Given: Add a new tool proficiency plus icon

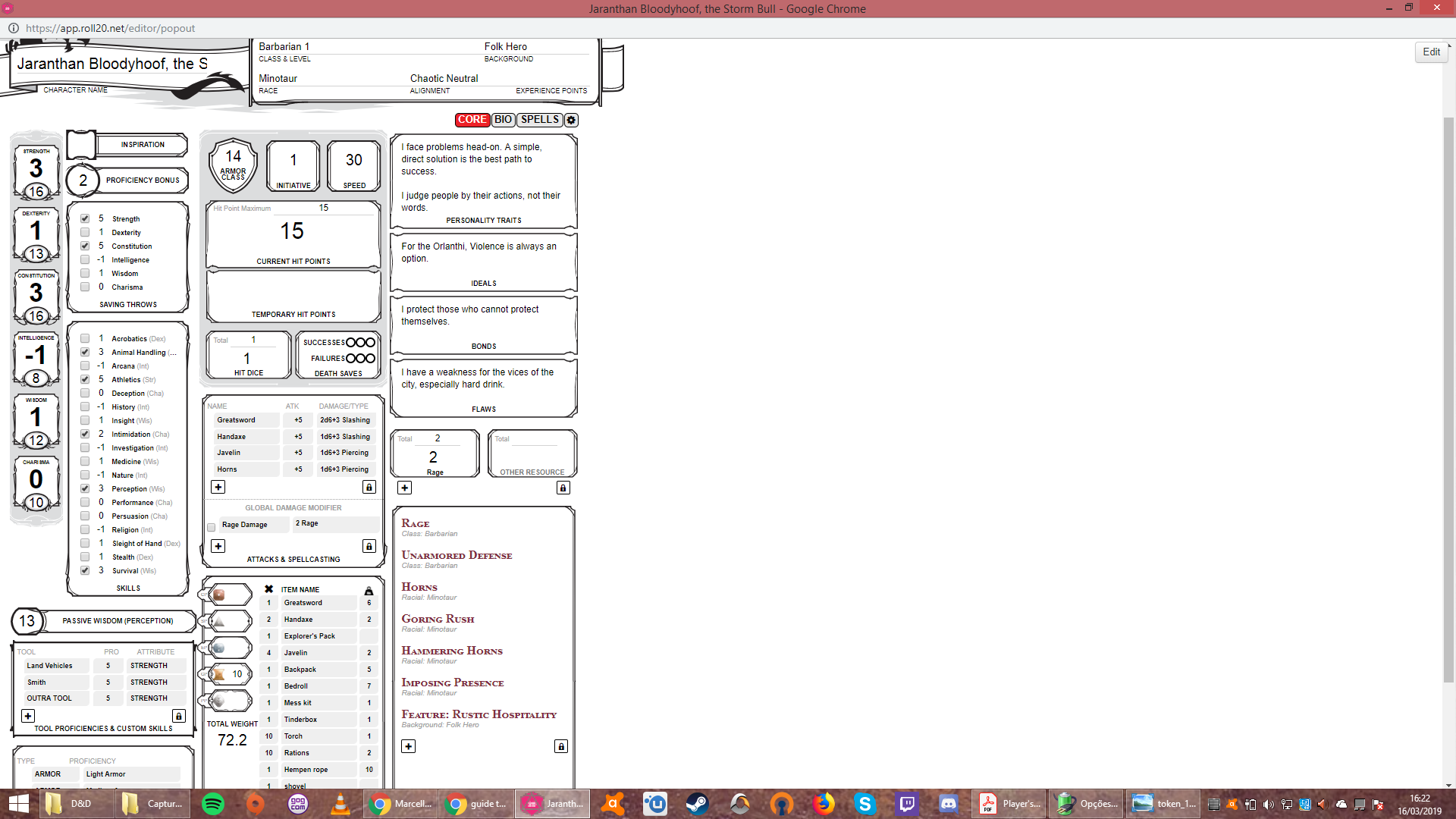Looking at the screenshot, I should click(x=28, y=716).
